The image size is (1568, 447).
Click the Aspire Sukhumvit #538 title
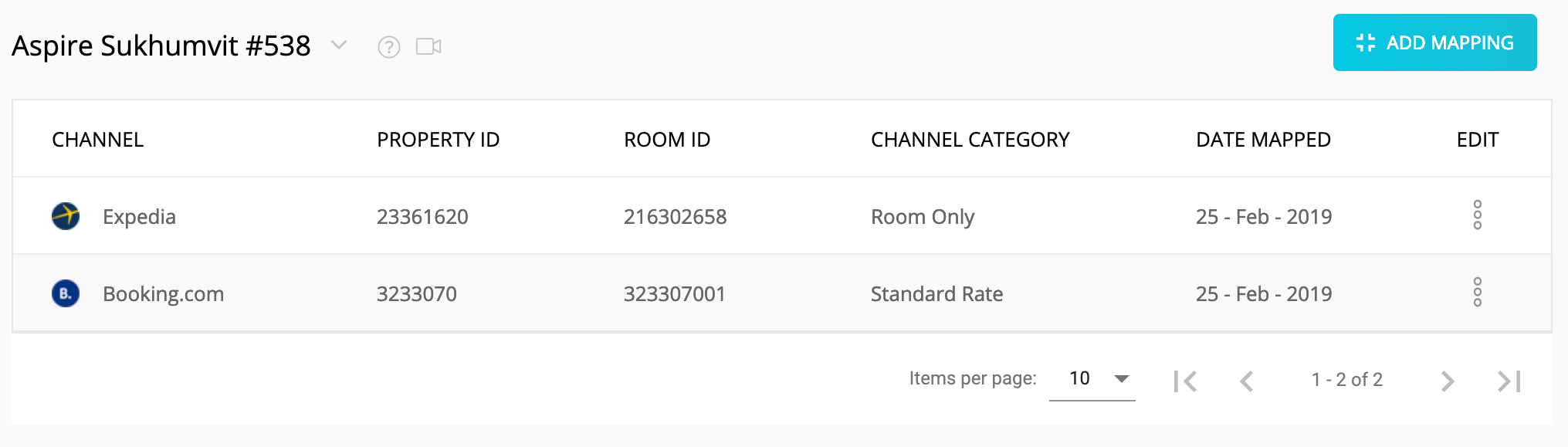click(x=161, y=46)
